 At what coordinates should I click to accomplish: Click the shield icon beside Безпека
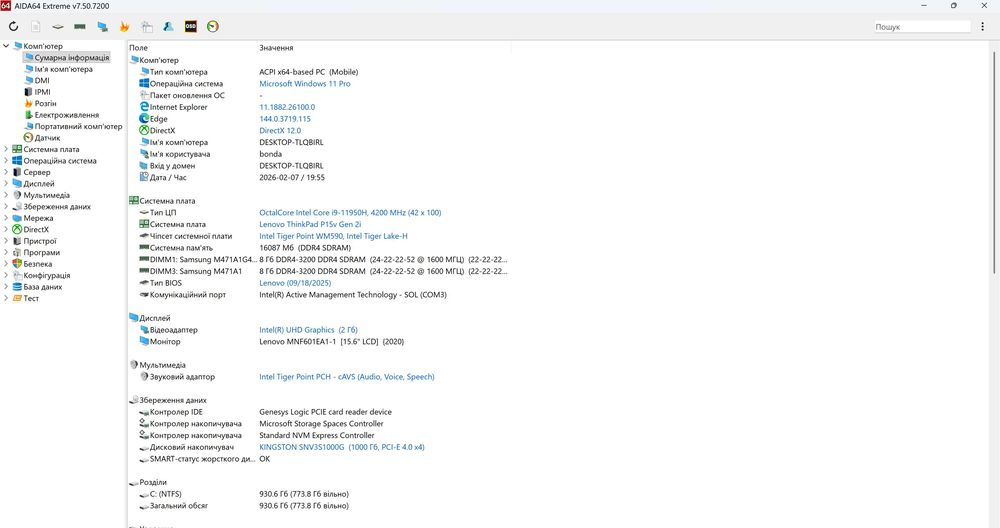coord(17,263)
